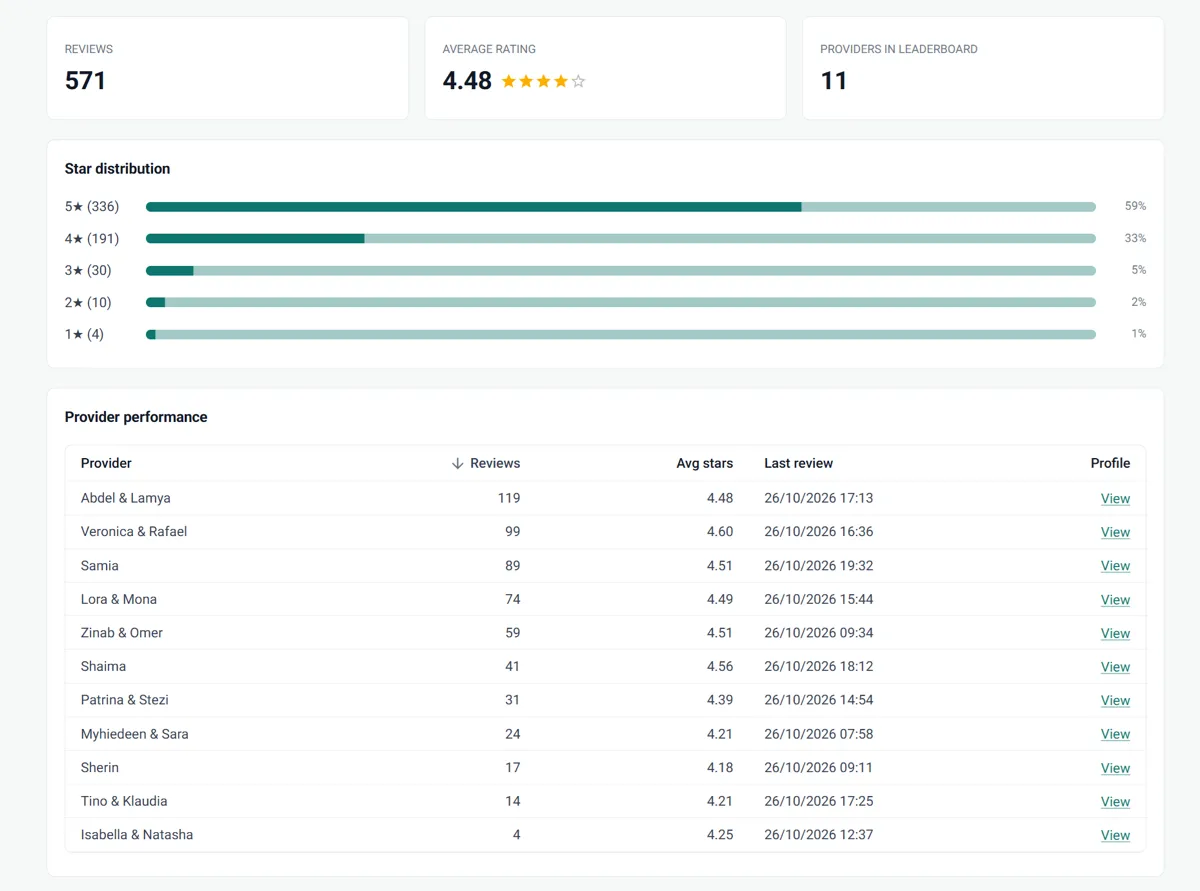Screen dimensions: 1200x891
Task: Open Shaima's profile View link
Action: (1115, 667)
